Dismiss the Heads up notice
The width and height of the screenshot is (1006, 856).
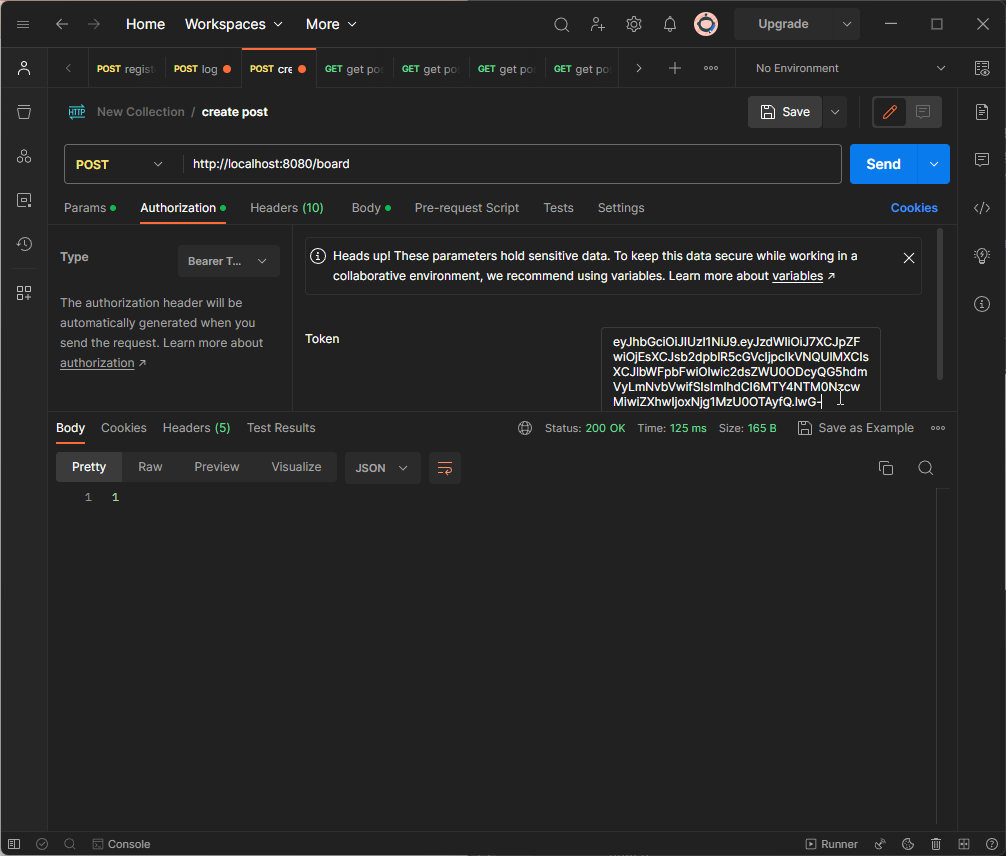point(908,258)
